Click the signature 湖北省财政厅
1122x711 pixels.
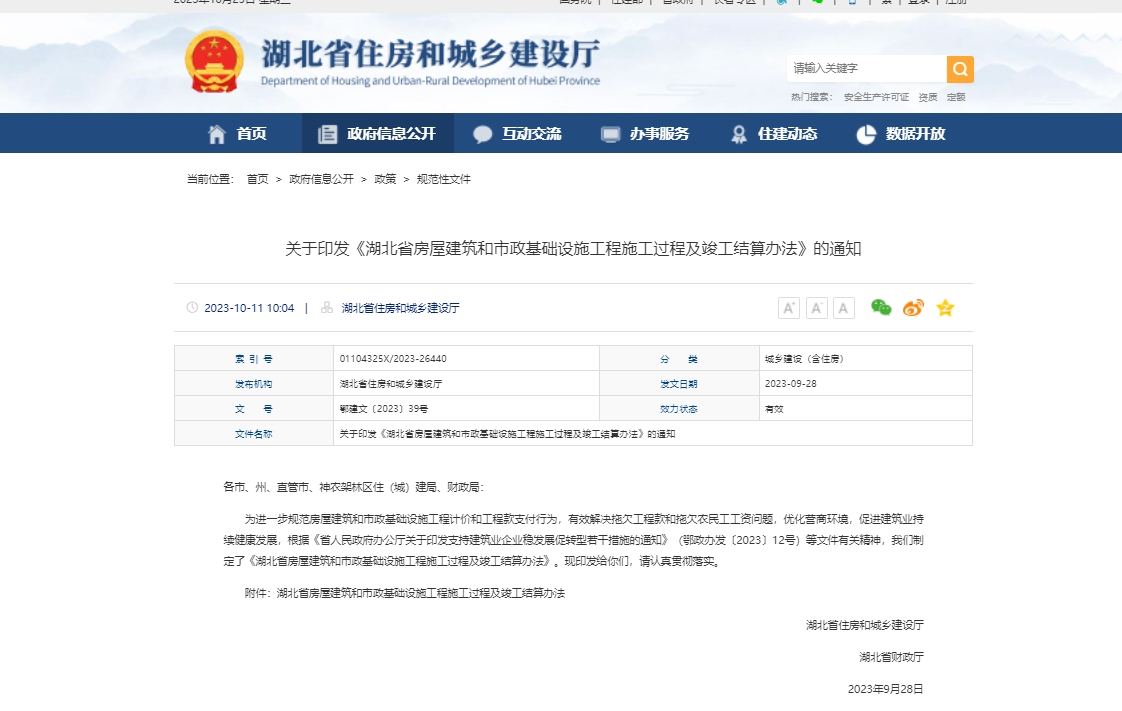pyautogui.click(x=892, y=657)
